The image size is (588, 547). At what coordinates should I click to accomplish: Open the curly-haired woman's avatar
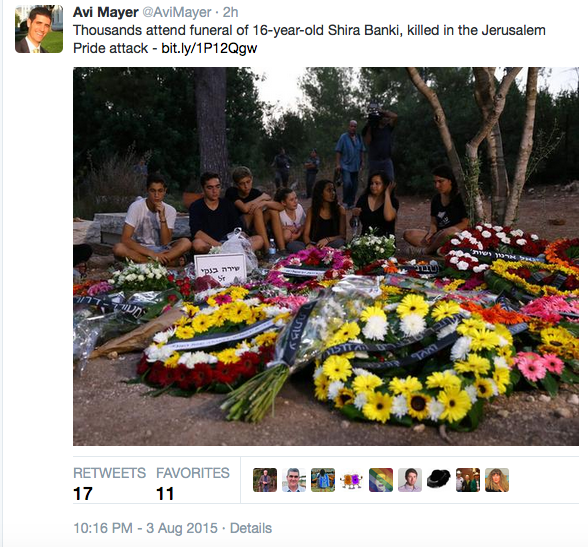click(497, 480)
